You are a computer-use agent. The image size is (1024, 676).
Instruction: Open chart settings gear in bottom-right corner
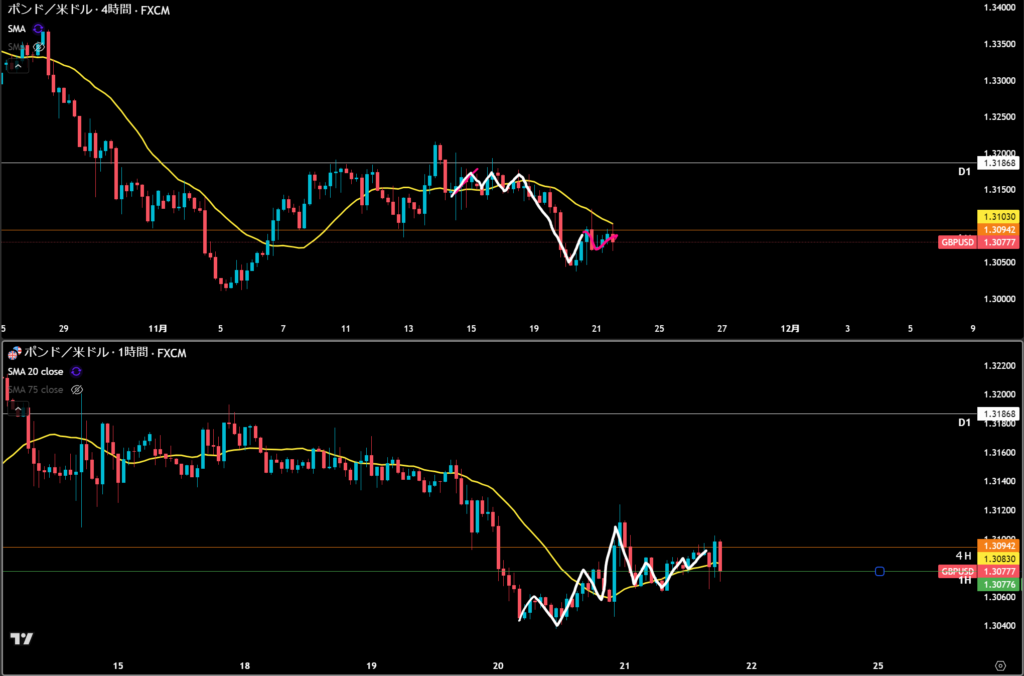tap(1000, 664)
